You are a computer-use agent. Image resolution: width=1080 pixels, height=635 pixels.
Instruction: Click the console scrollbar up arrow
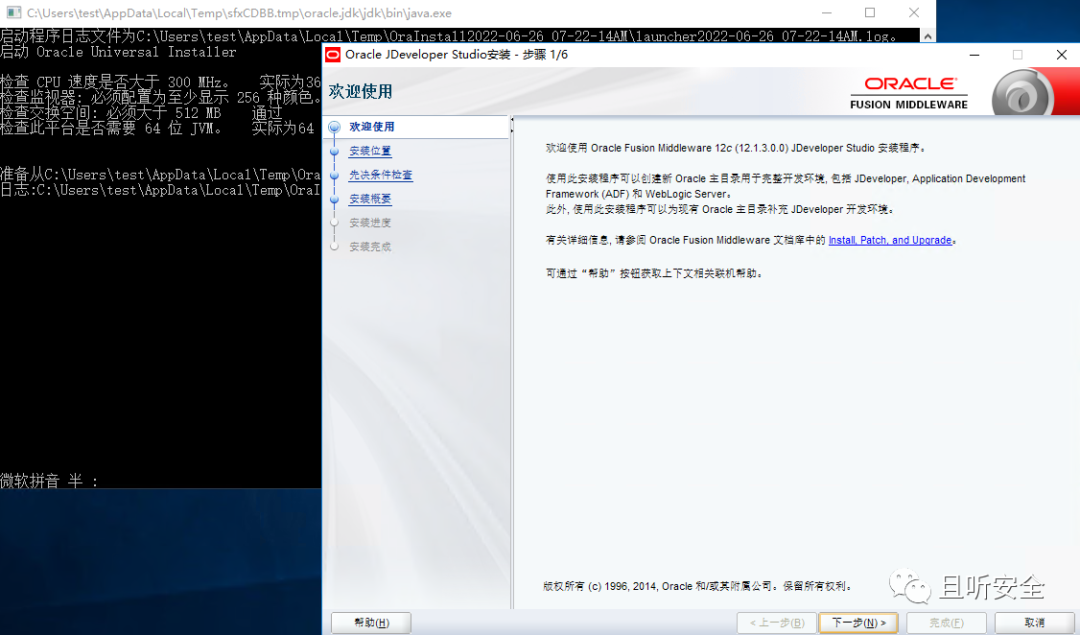928,36
